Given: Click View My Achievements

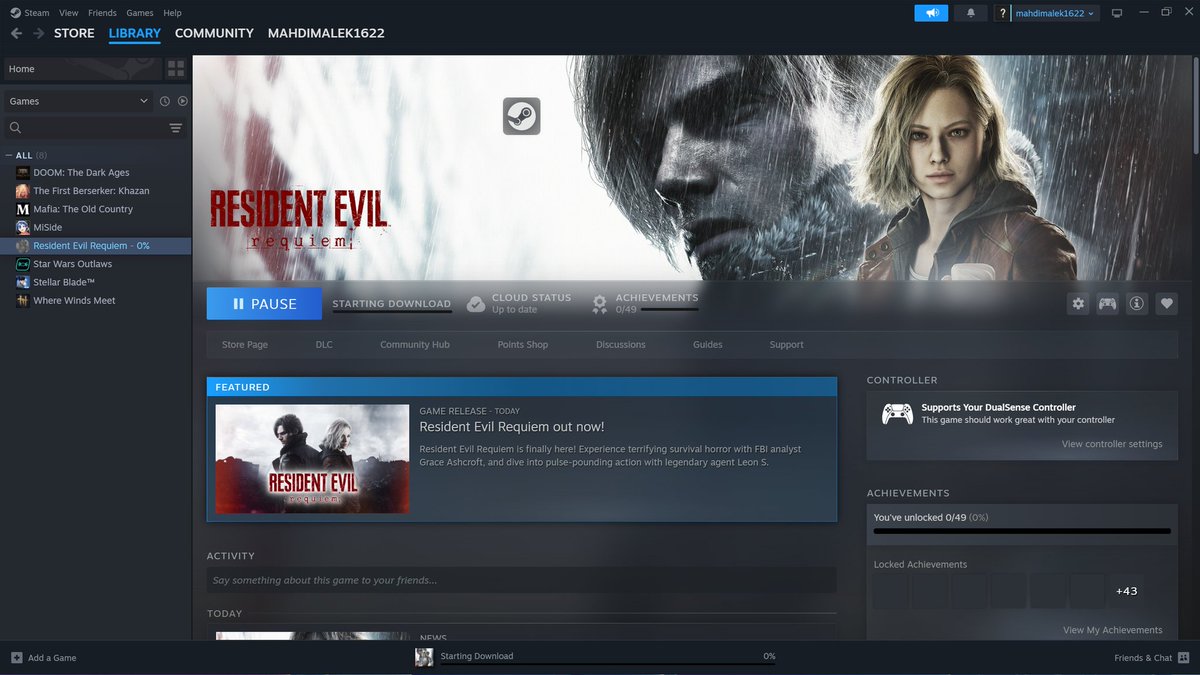Looking at the screenshot, I should tap(1113, 630).
